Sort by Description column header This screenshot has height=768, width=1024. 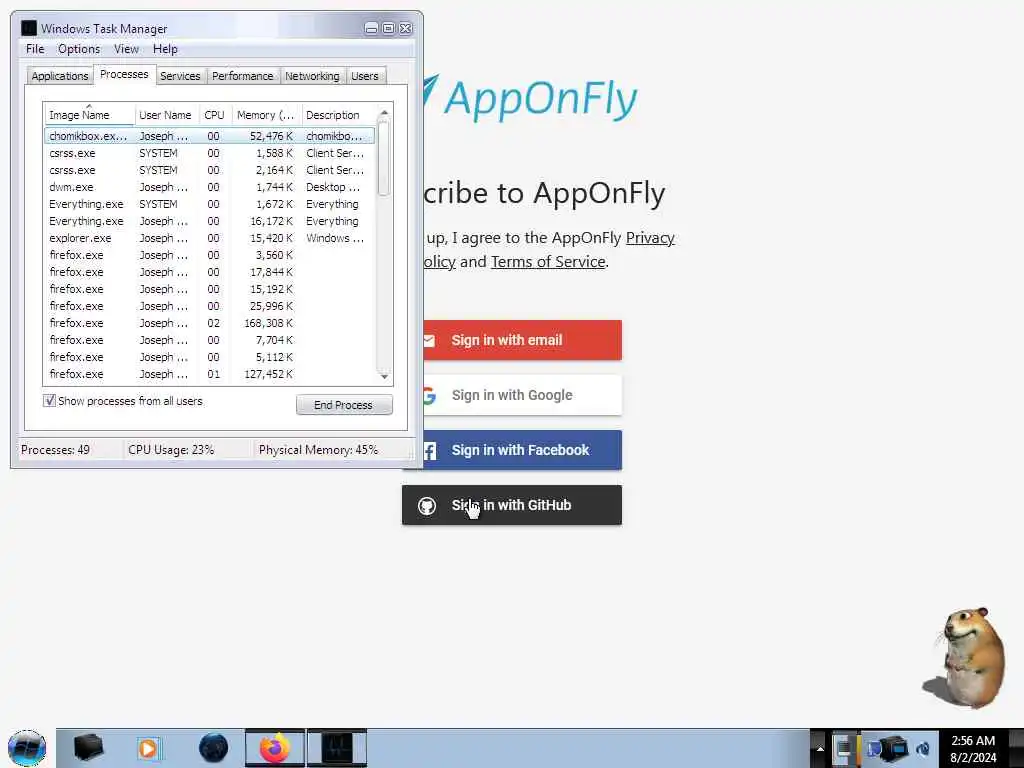(337, 115)
